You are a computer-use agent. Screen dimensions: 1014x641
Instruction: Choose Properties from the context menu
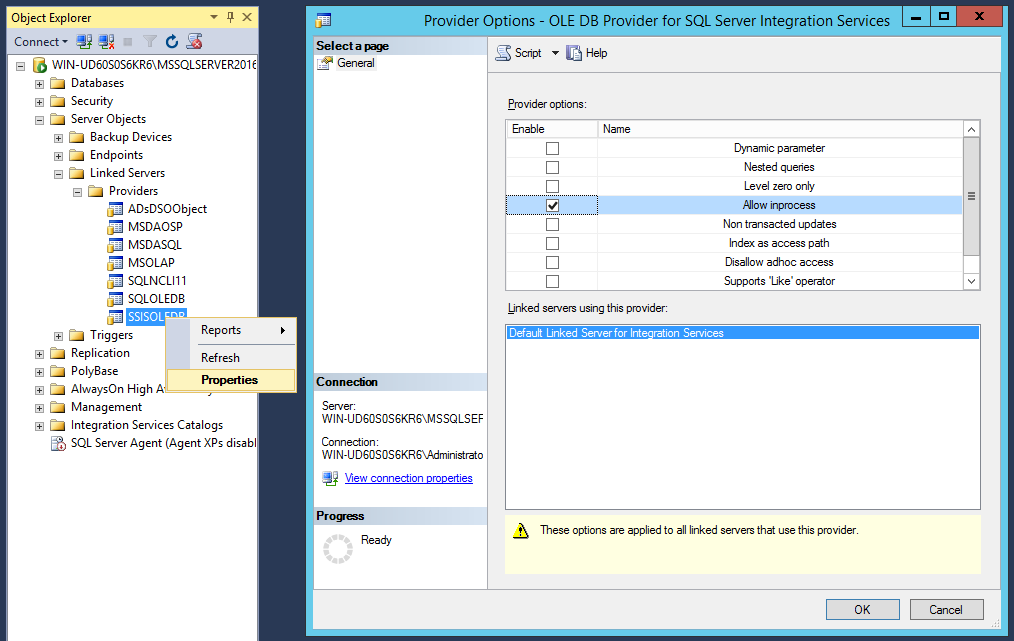[231, 380]
